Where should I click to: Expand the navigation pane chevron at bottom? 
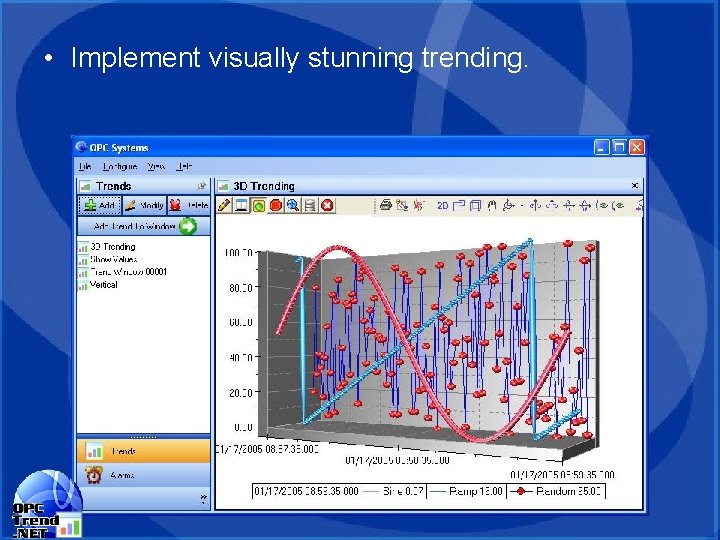(x=203, y=499)
